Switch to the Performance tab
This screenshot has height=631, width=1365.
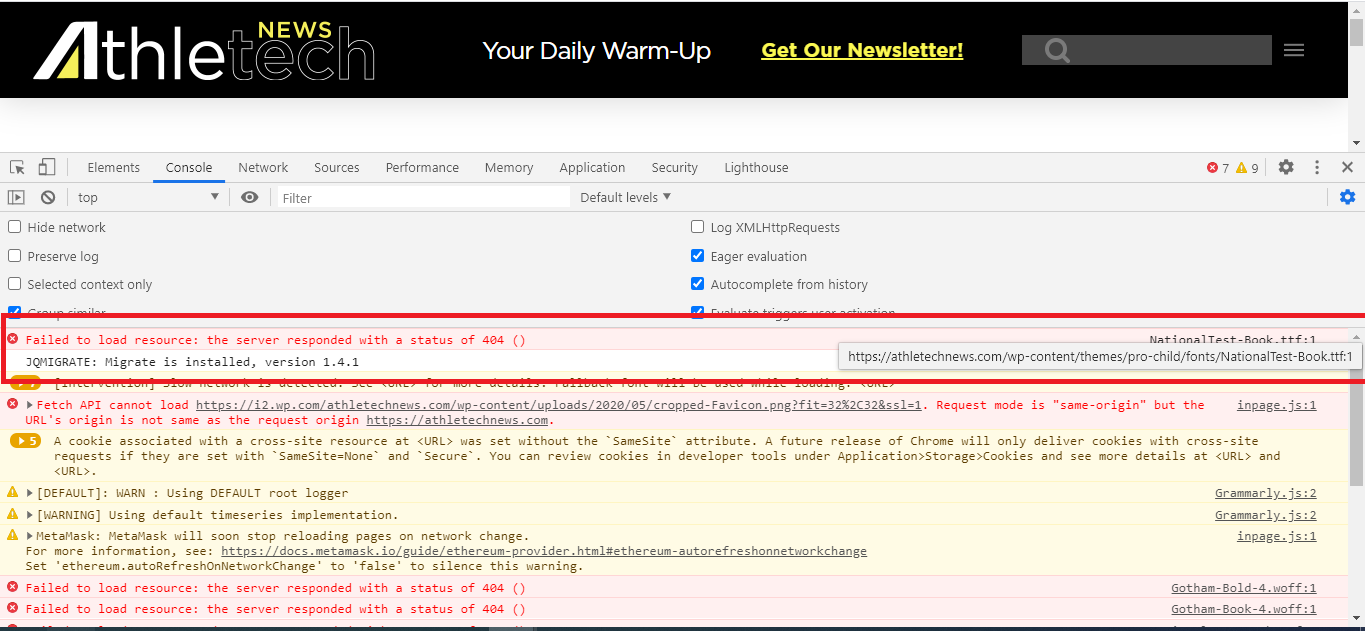point(422,167)
